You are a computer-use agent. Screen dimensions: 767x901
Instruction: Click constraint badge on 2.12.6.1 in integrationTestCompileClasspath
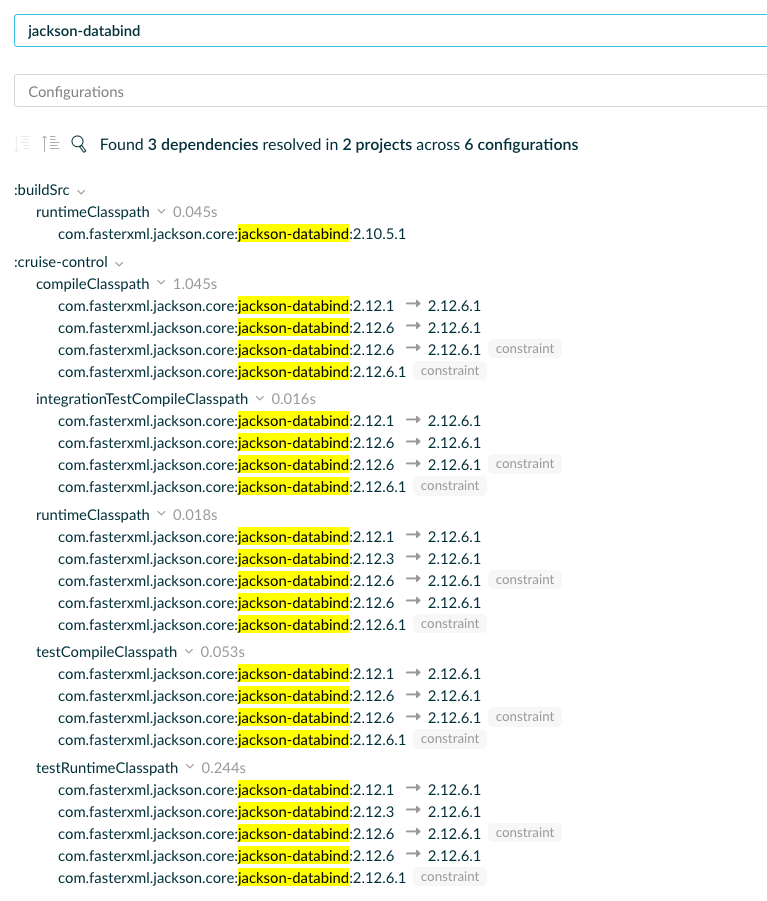pyautogui.click(x=449, y=486)
